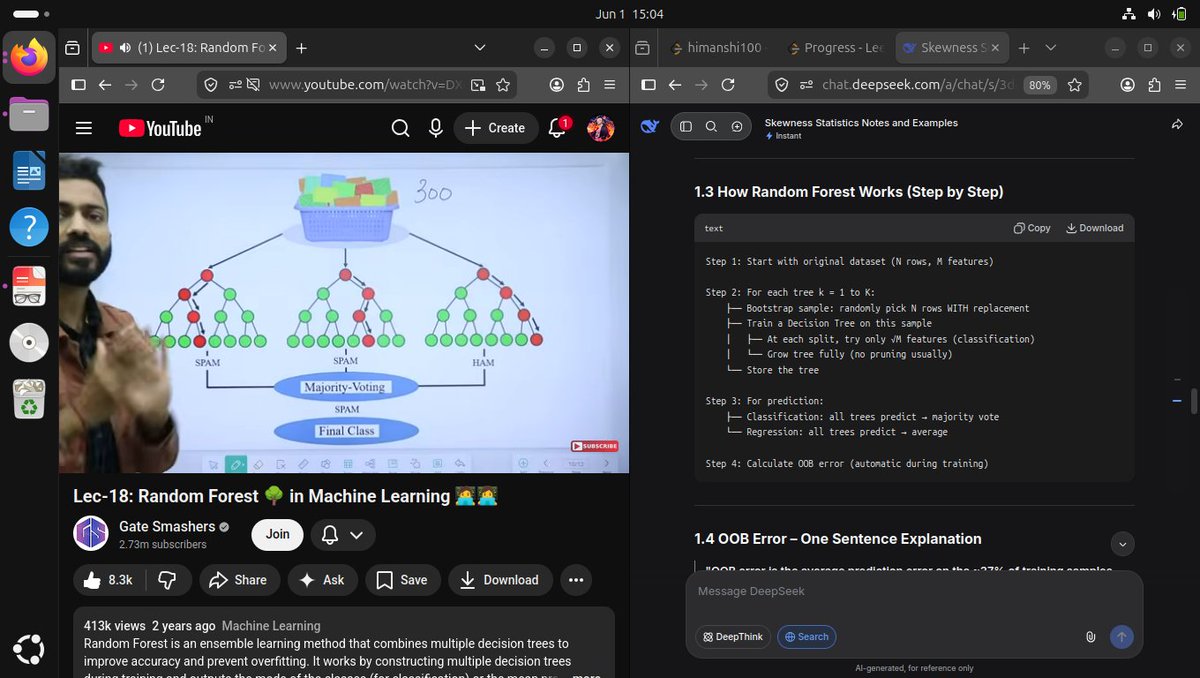Open notification preference dropdown beside Join
This screenshot has height=678, width=1200.
(343, 535)
